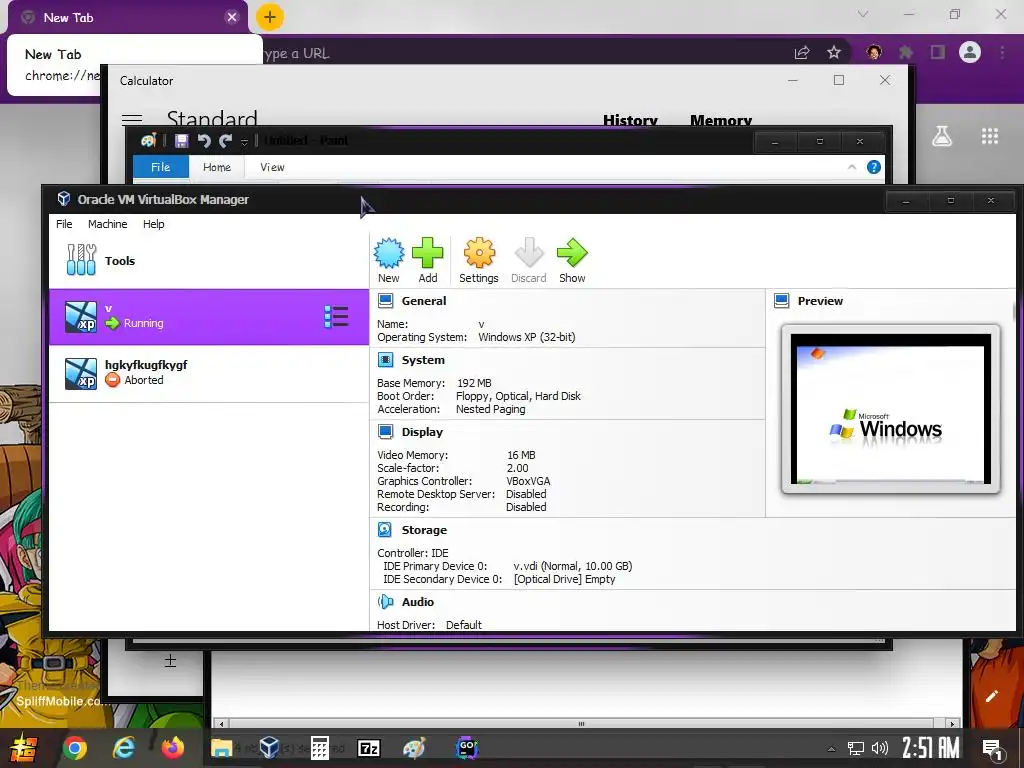Image resolution: width=1024 pixels, height=768 pixels.
Task: Click the Windows XP (32-bit) operating system value
Action: point(526,338)
